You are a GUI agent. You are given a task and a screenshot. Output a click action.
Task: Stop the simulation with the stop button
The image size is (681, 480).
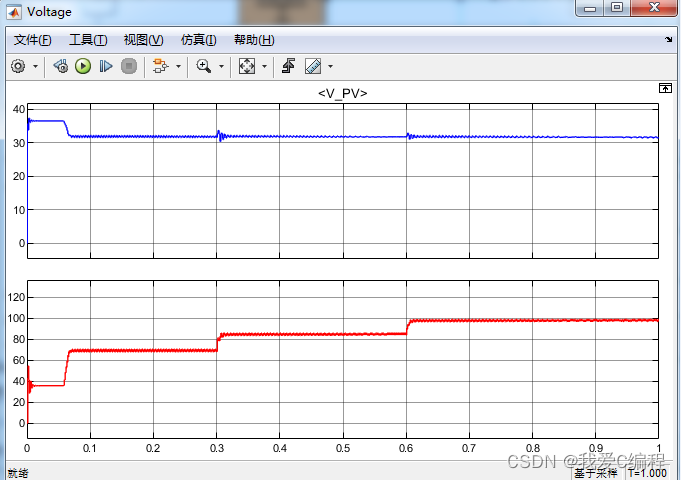pyautogui.click(x=129, y=66)
